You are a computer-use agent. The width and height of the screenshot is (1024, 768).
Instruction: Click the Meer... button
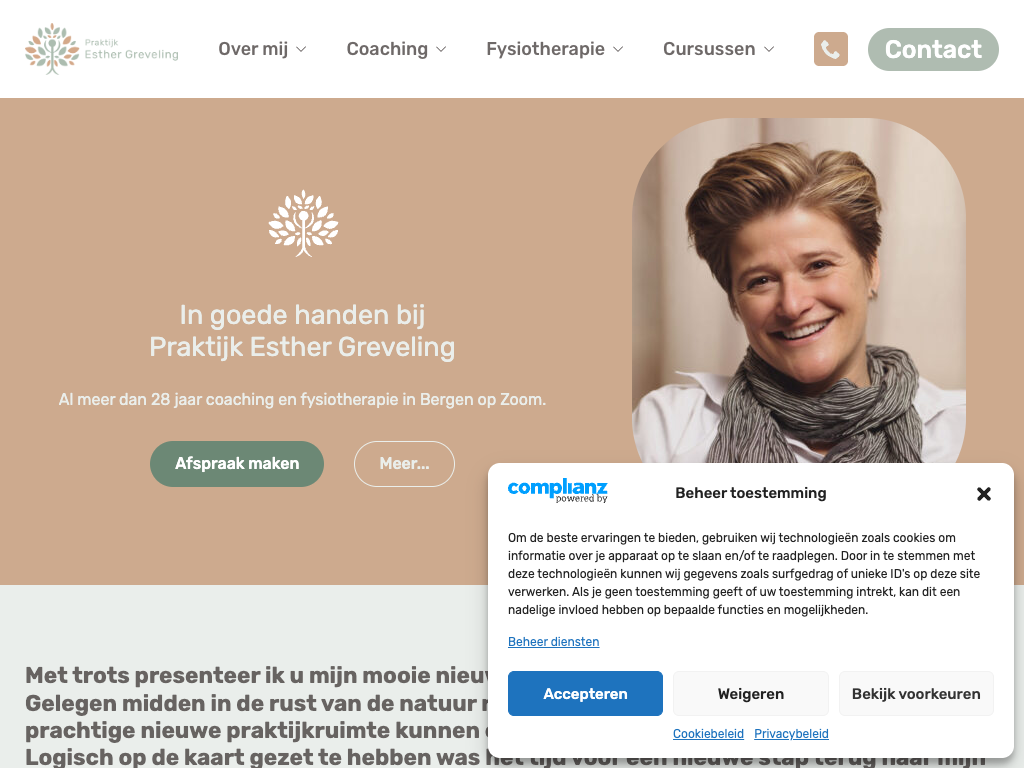coord(404,464)
